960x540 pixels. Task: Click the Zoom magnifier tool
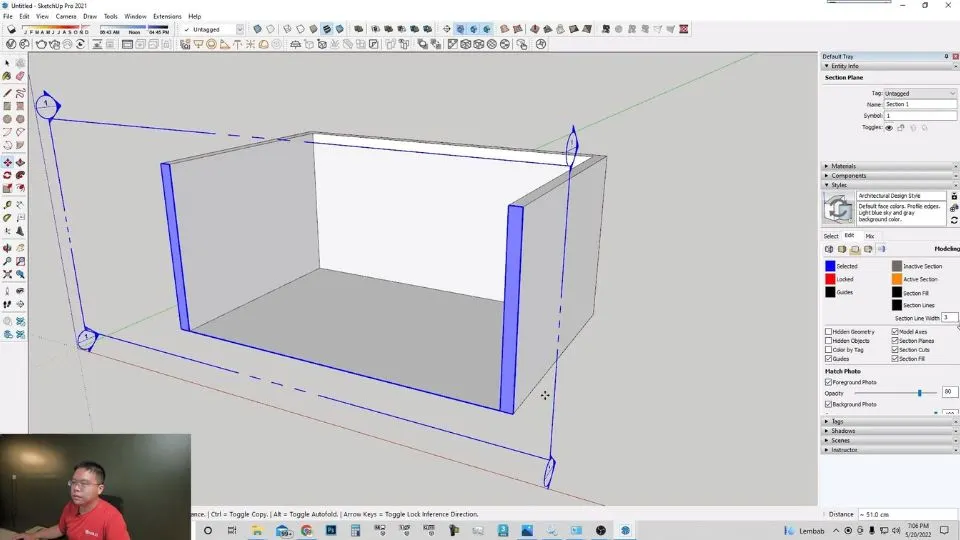click(x=7, y=261)
